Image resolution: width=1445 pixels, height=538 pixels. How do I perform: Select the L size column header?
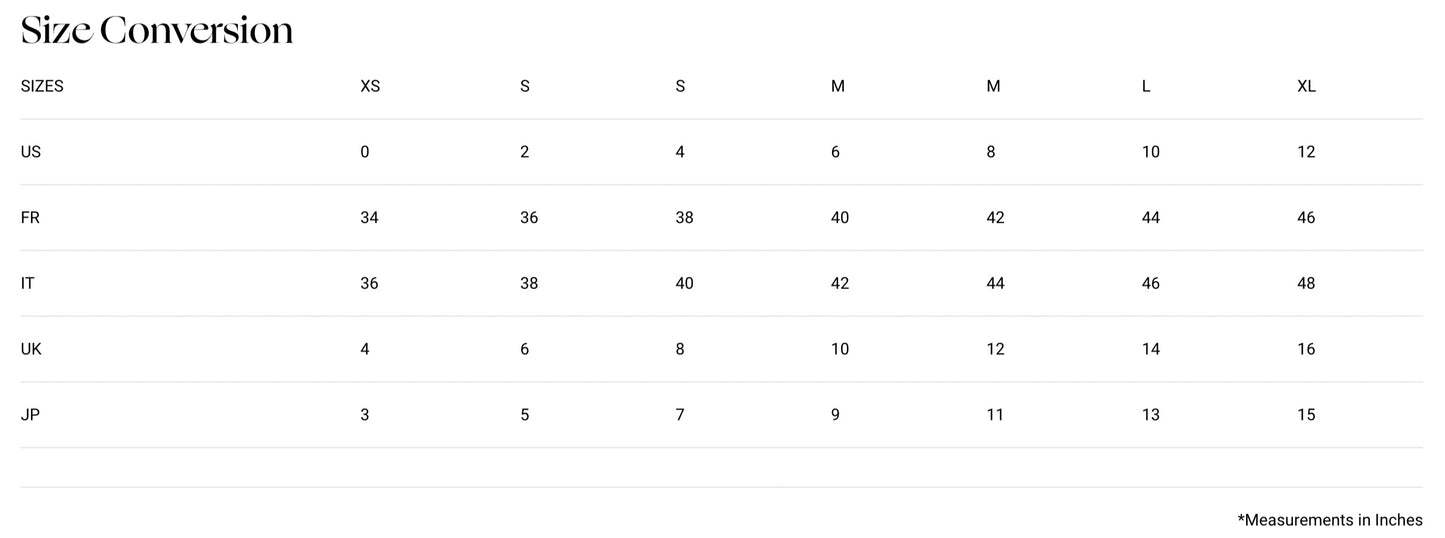1146,86
